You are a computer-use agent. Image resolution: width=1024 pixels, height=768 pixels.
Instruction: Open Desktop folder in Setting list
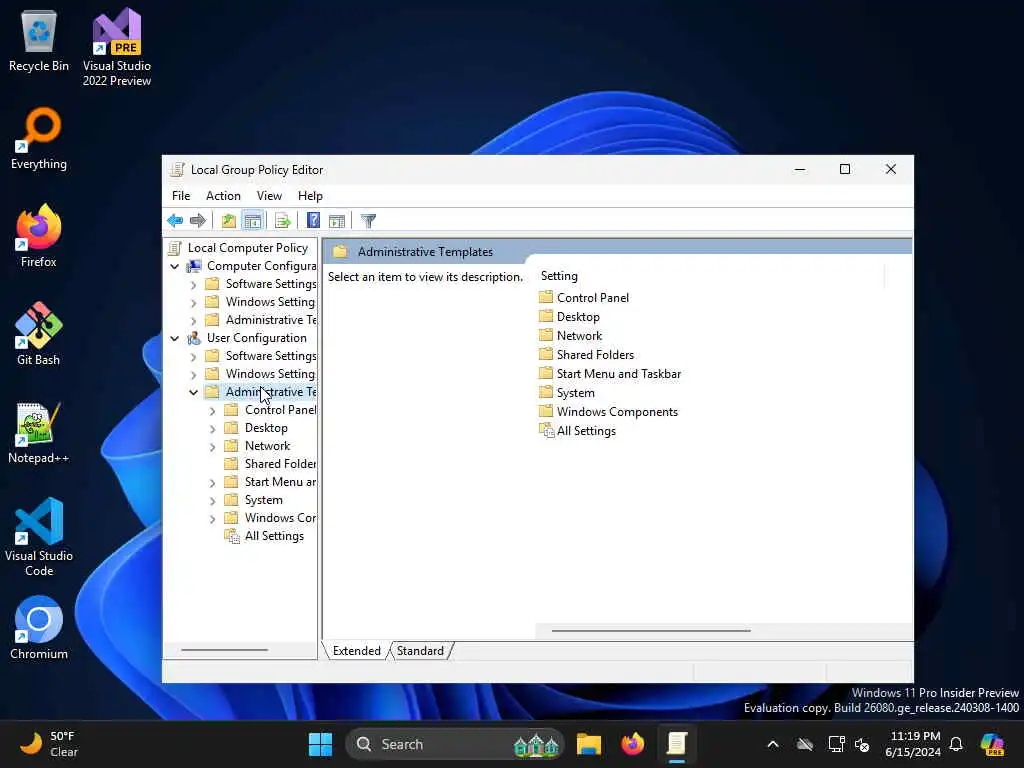click(578, 317)
